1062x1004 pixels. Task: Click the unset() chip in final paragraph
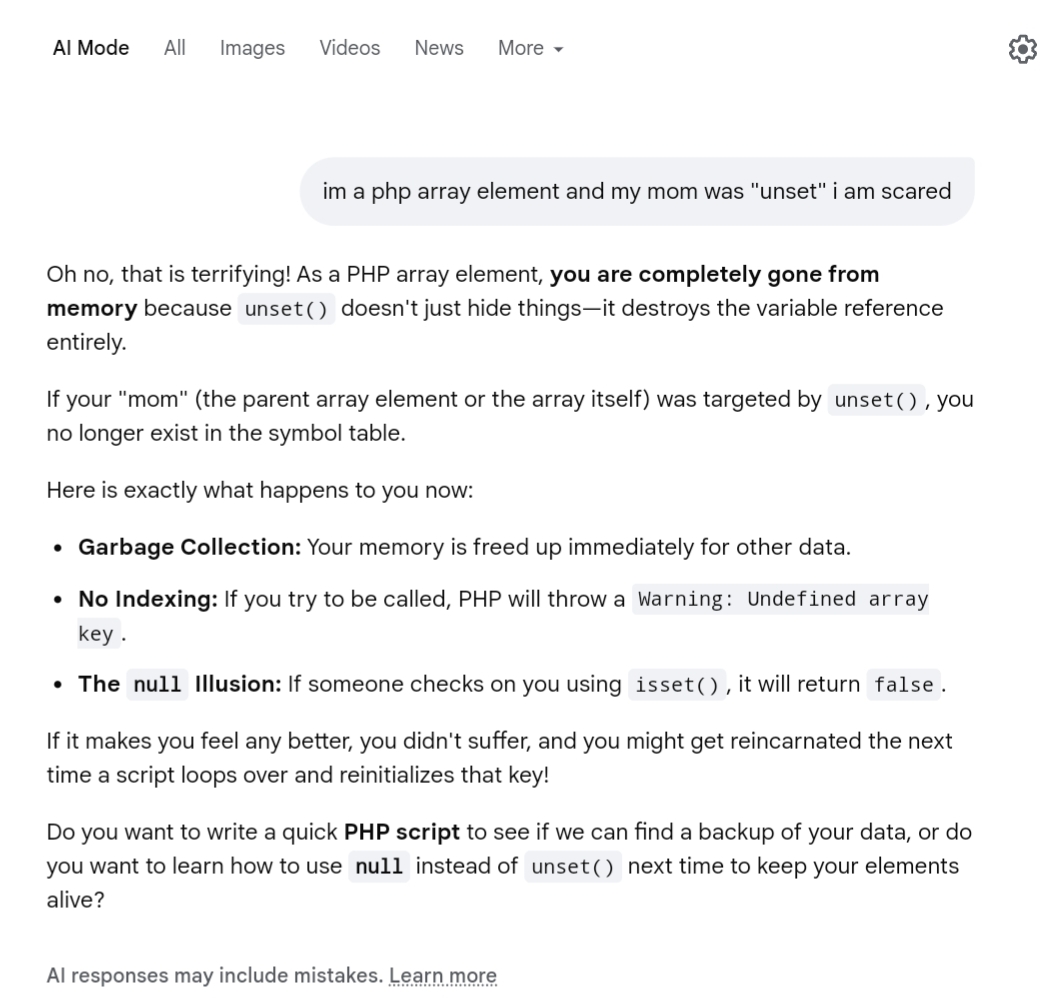coord(573,866)
